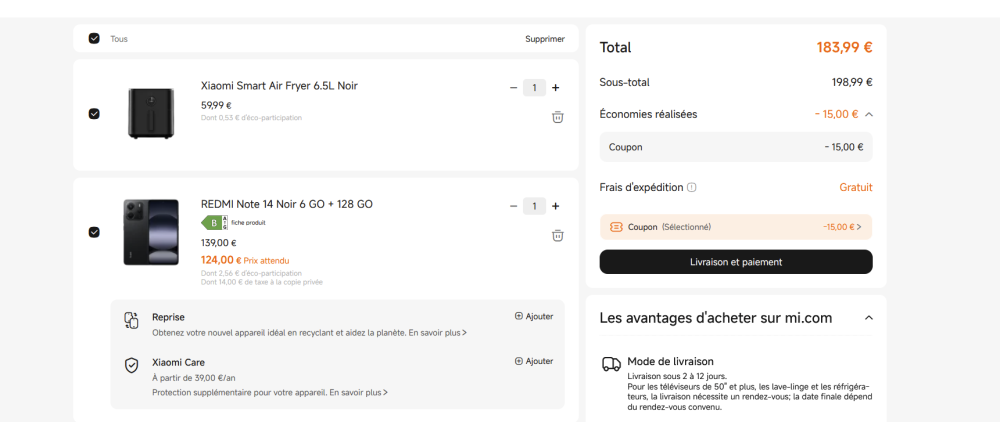Collapse 'Les avantages d'acheter sur mi.com'
Screen dimensions: 1000x422
[x=868, y=318]
